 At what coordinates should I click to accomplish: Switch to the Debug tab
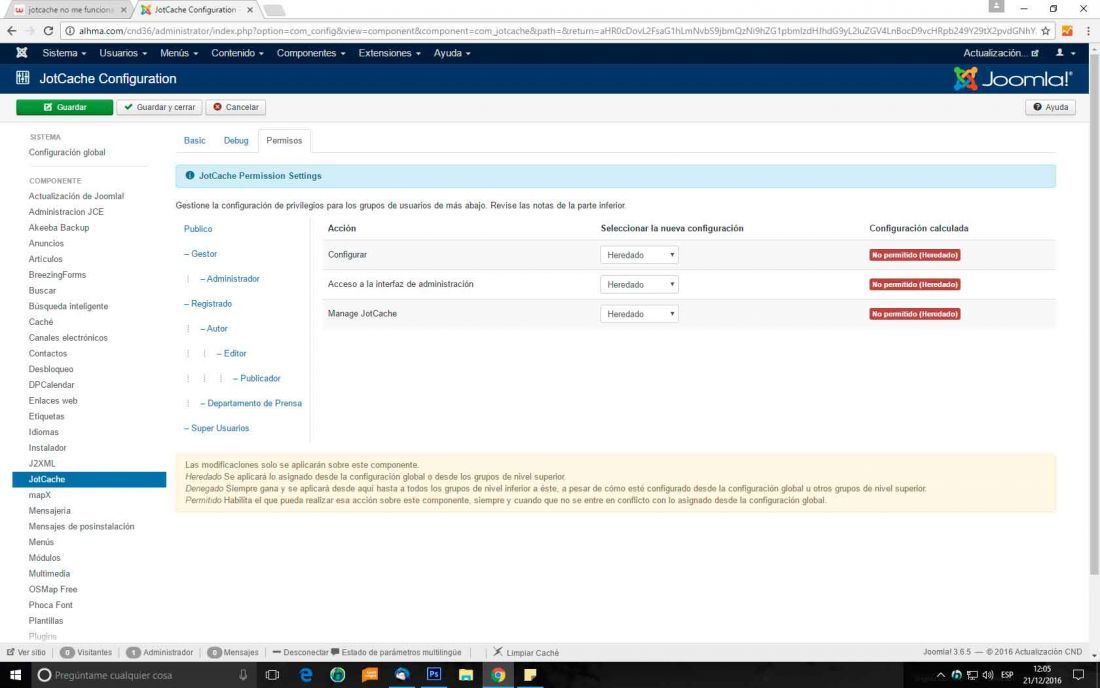tap(236, 140)
